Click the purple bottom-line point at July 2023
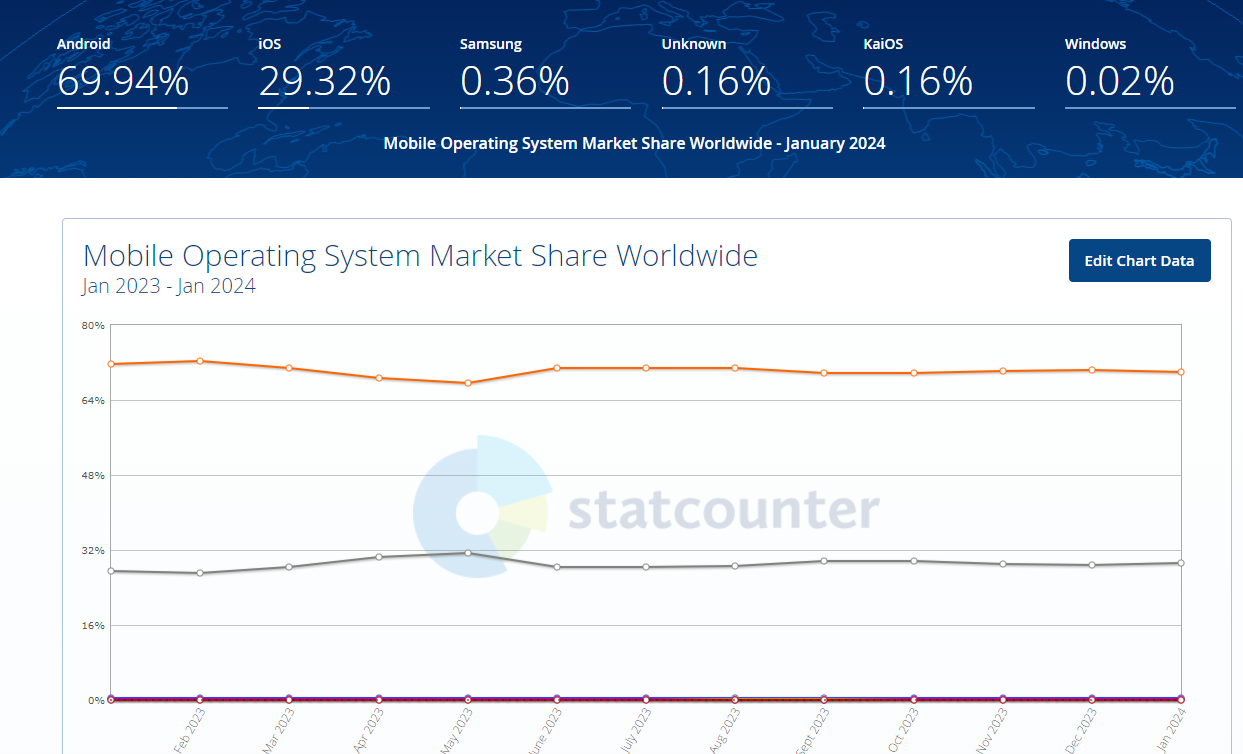 (646, 699)
